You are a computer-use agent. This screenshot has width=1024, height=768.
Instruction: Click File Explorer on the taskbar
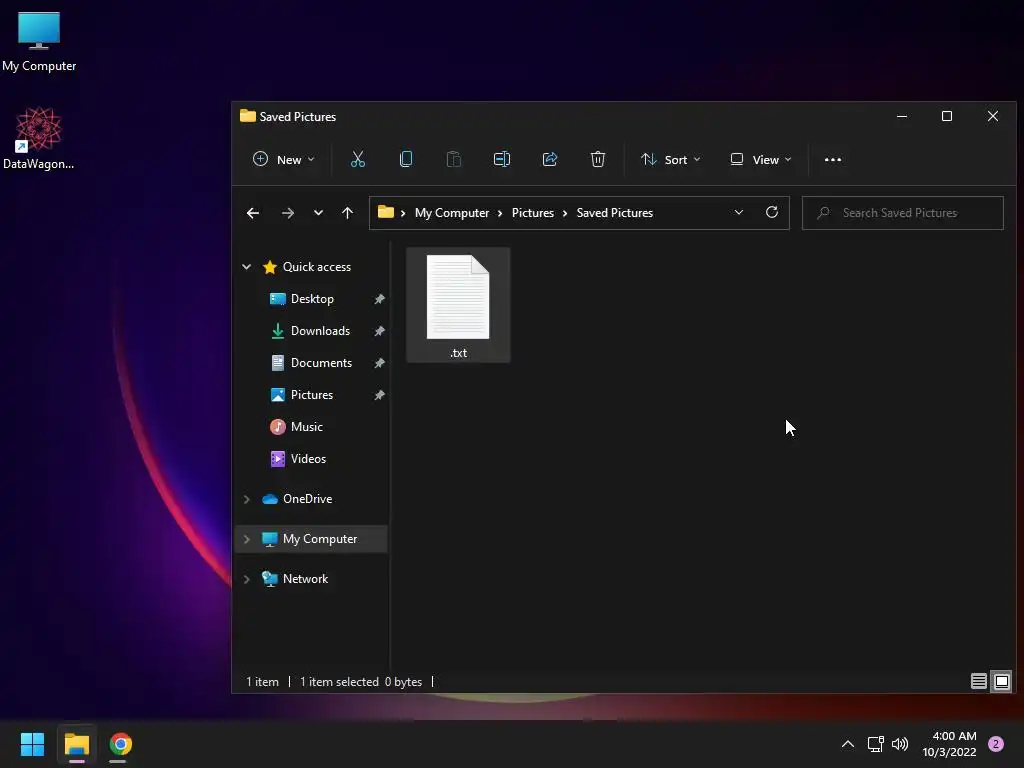pos(76,744)
